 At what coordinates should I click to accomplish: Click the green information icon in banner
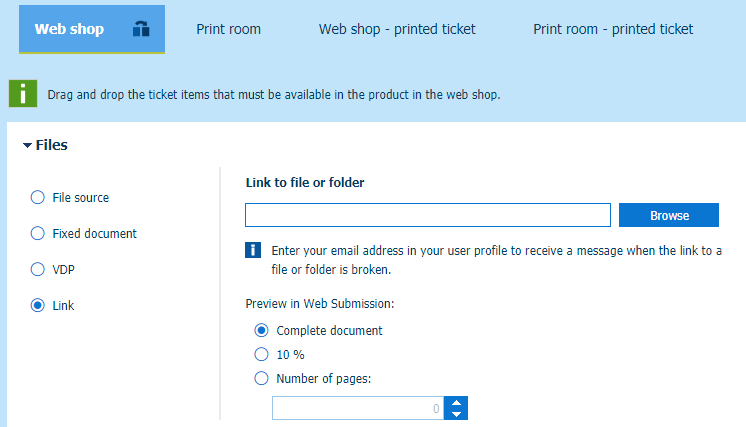point(23,94)
